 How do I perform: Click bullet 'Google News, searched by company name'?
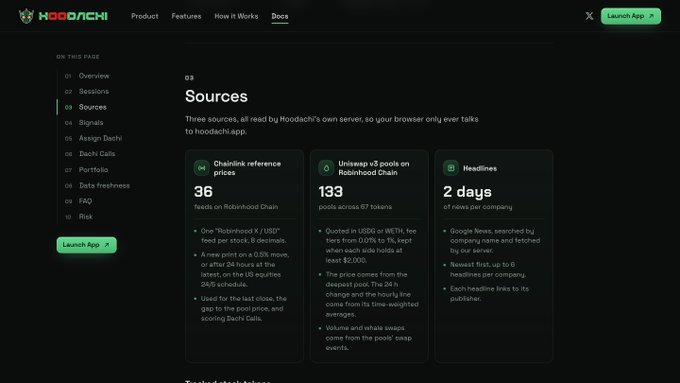(x=495, y=240)
